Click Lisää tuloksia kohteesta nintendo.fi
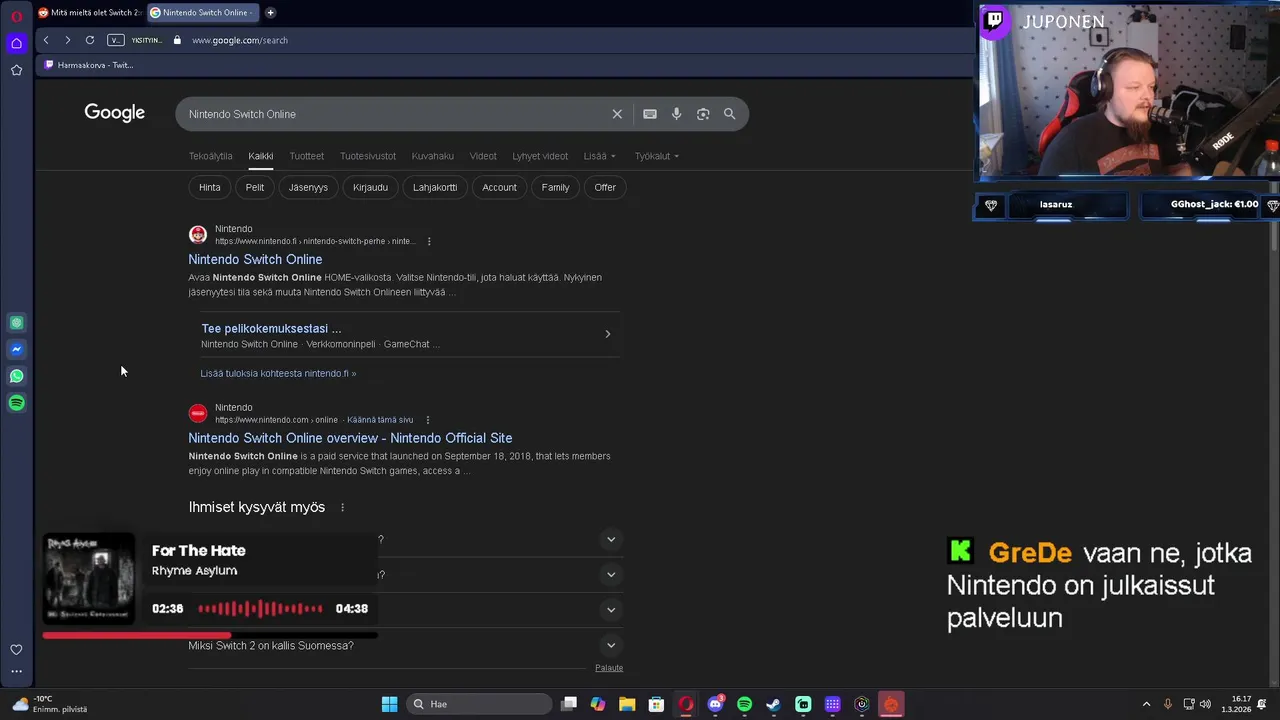 click(x=278, y=373)
